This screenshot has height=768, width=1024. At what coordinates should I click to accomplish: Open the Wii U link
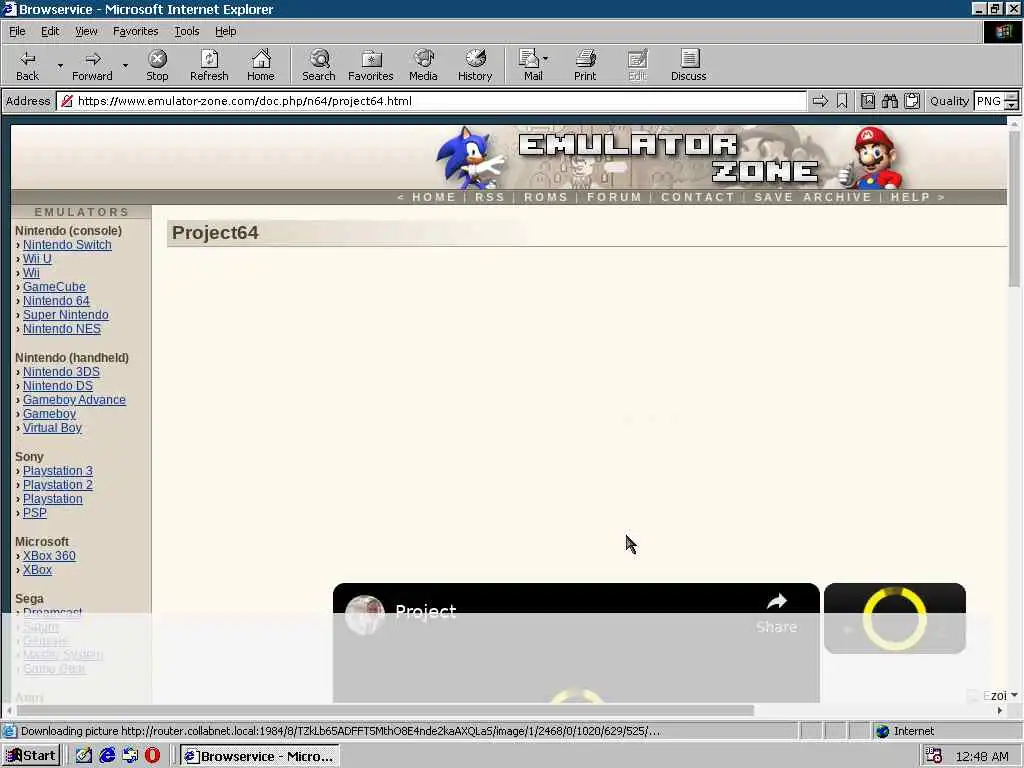(37, 259)
